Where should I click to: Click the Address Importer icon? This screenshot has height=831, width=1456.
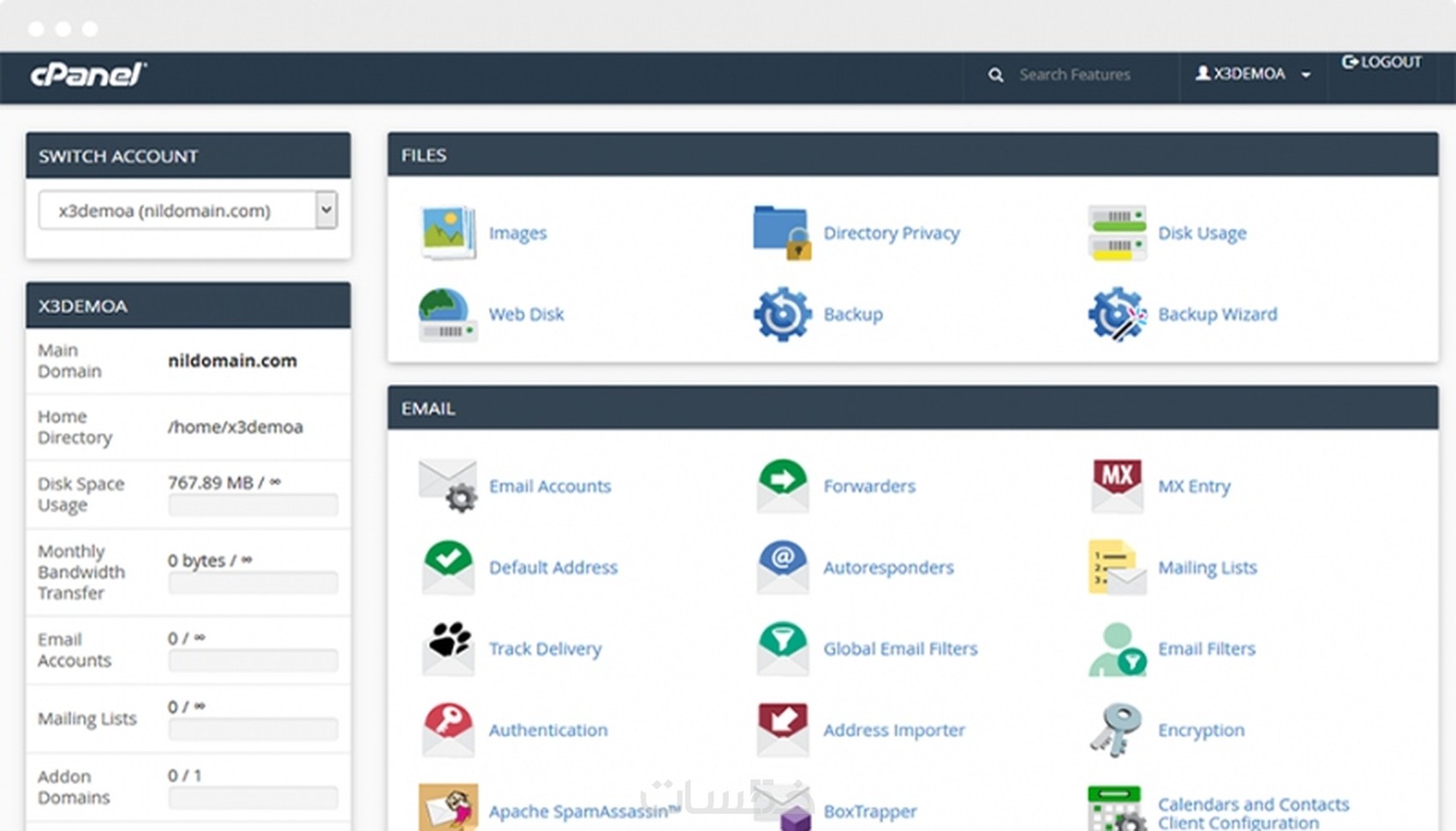[x=782, y=730]
